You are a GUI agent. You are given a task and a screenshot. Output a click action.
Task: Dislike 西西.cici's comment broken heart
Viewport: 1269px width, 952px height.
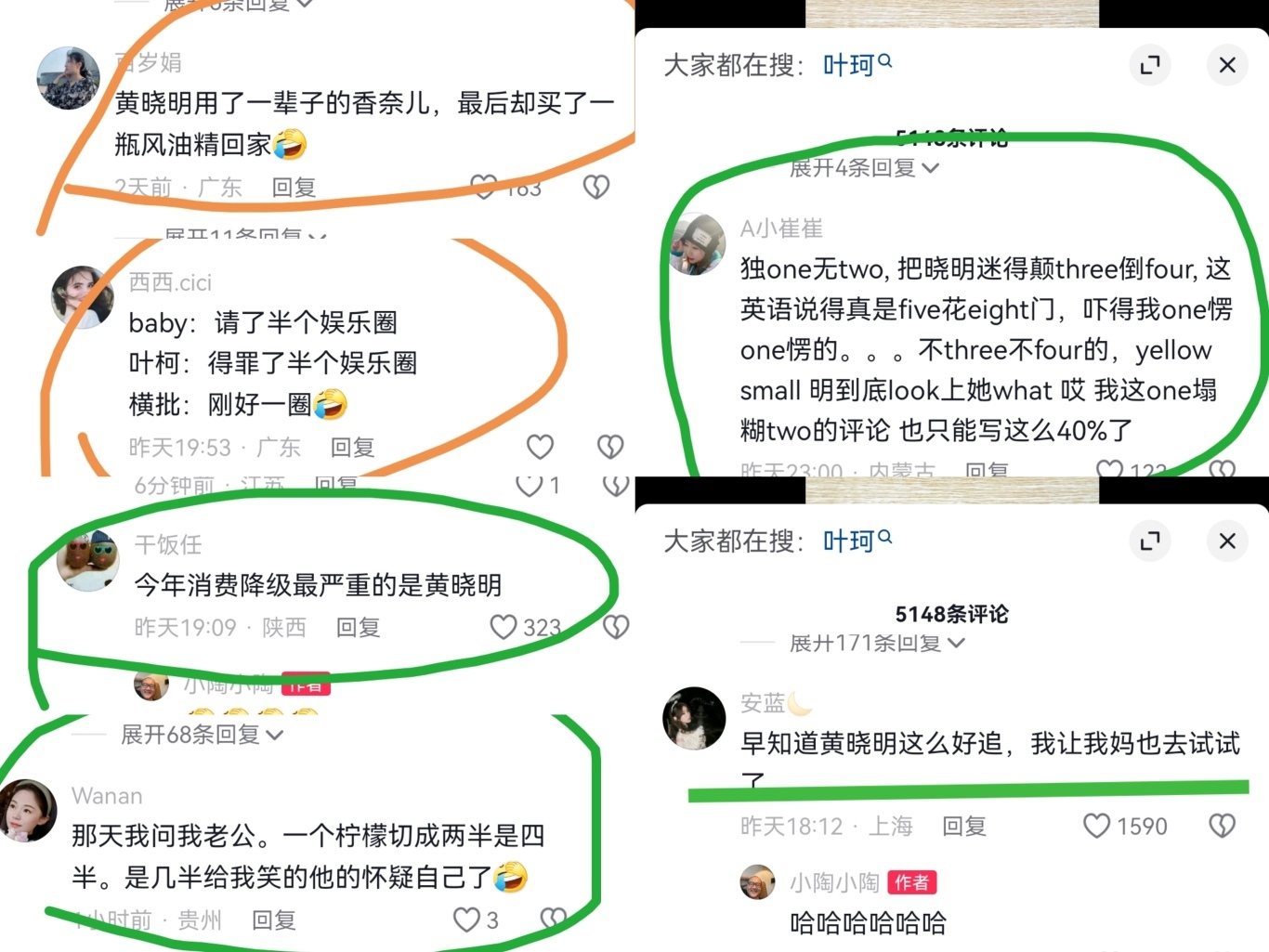click(610, 447)
